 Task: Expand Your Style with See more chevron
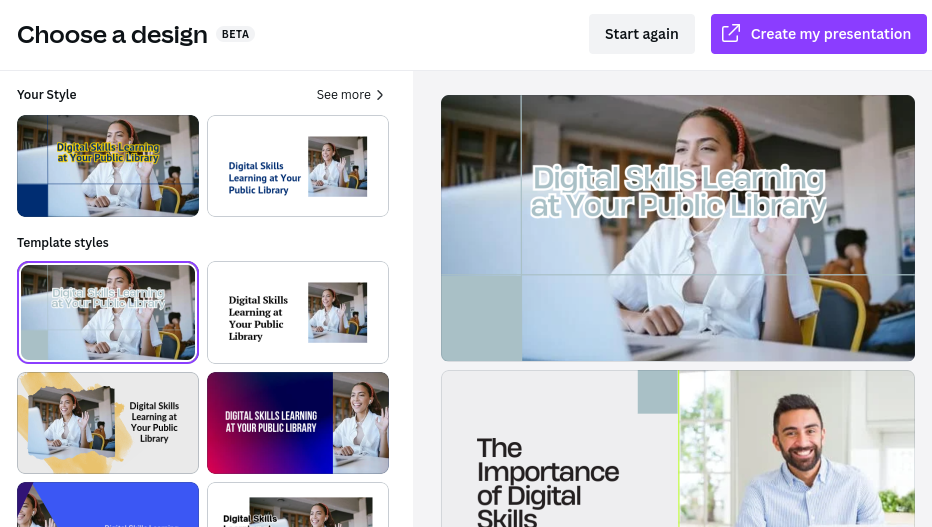coord(380,95)
